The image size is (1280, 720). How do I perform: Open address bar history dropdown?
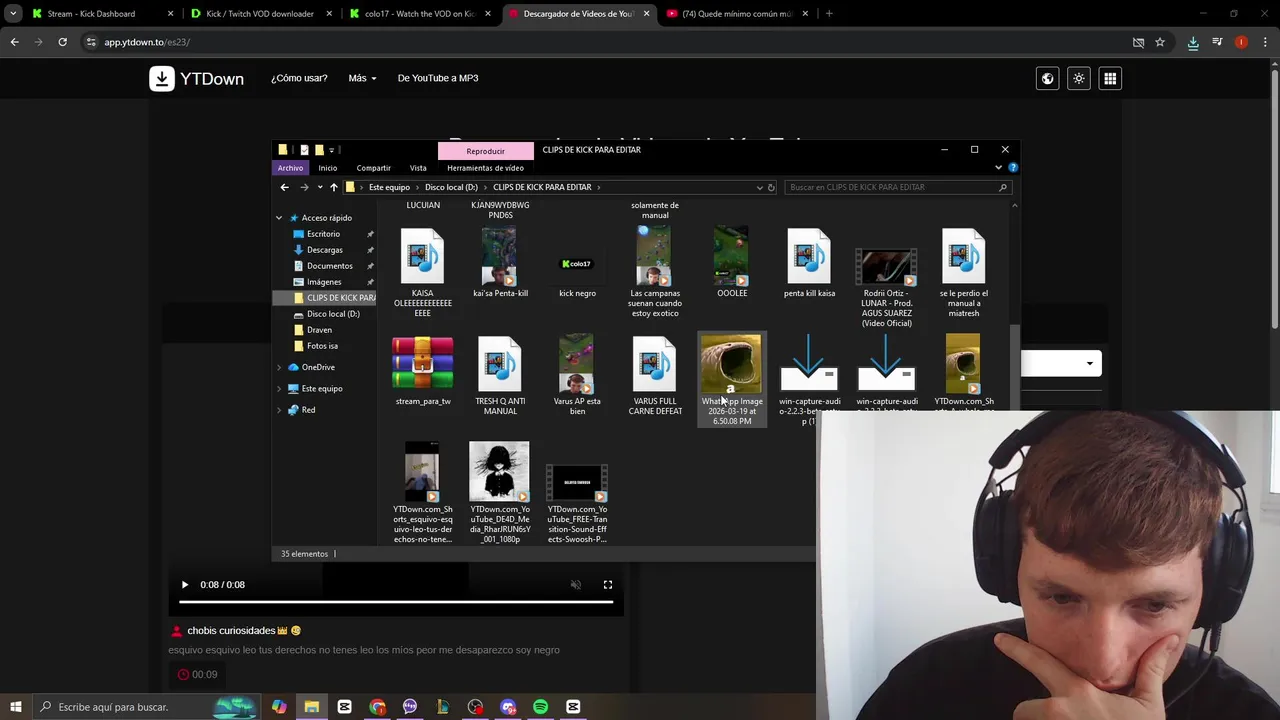tap(759, 187)
